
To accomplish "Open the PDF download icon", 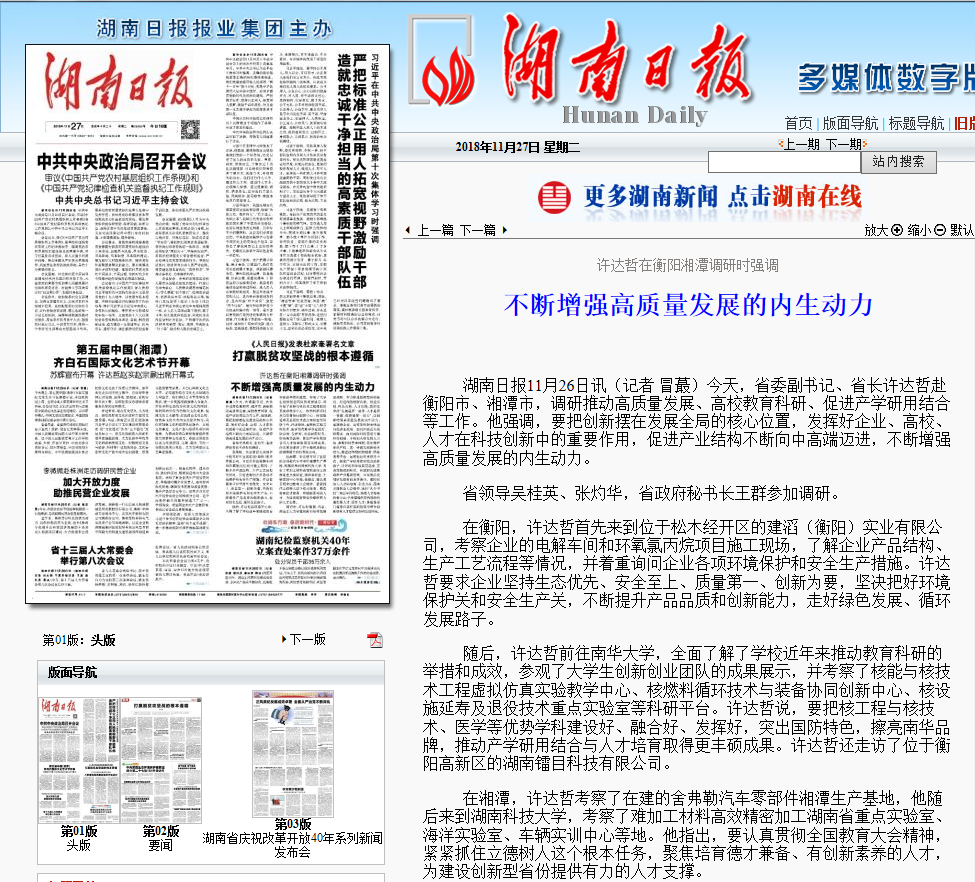I will [x=374, y=639].
